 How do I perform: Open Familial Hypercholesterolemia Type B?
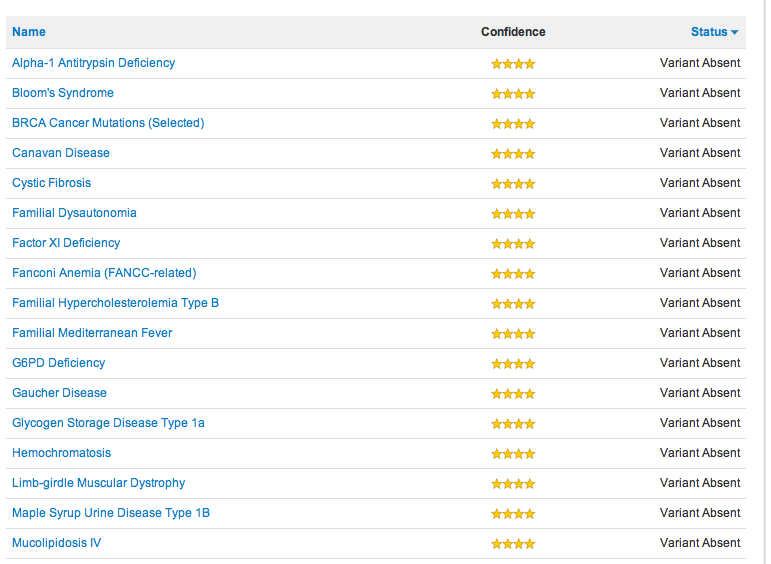115,303
